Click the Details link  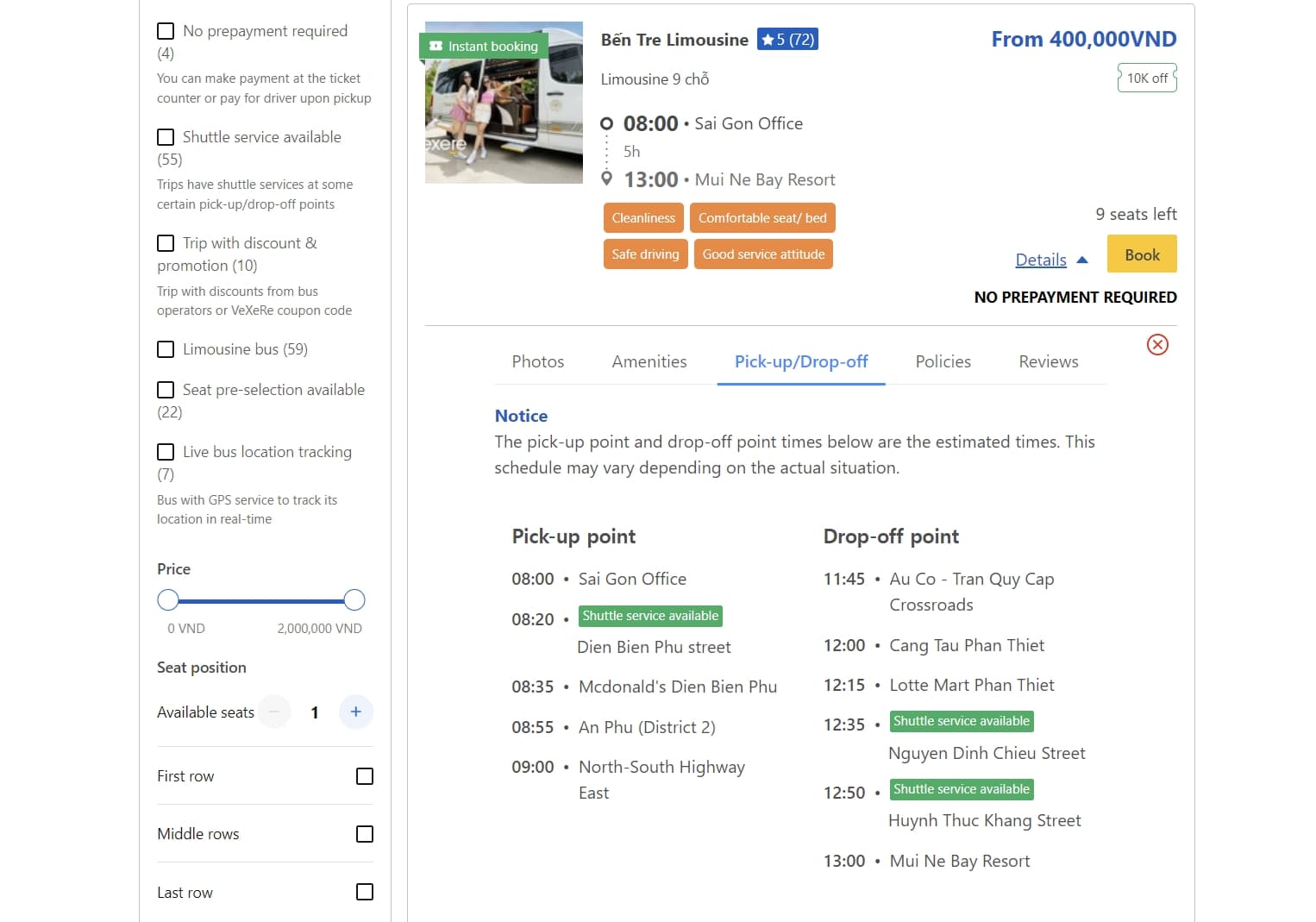tap(1040, 260)
